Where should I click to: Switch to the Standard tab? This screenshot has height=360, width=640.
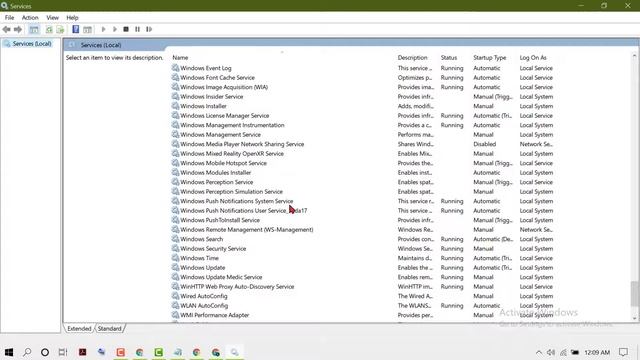[109, 328]
